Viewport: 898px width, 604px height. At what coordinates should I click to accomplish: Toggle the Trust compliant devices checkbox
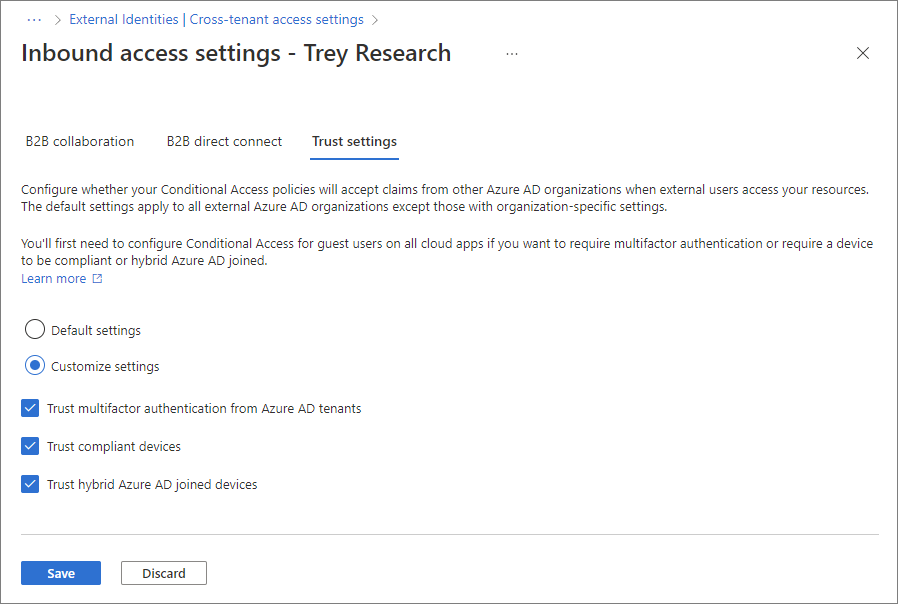pos(30,446)
